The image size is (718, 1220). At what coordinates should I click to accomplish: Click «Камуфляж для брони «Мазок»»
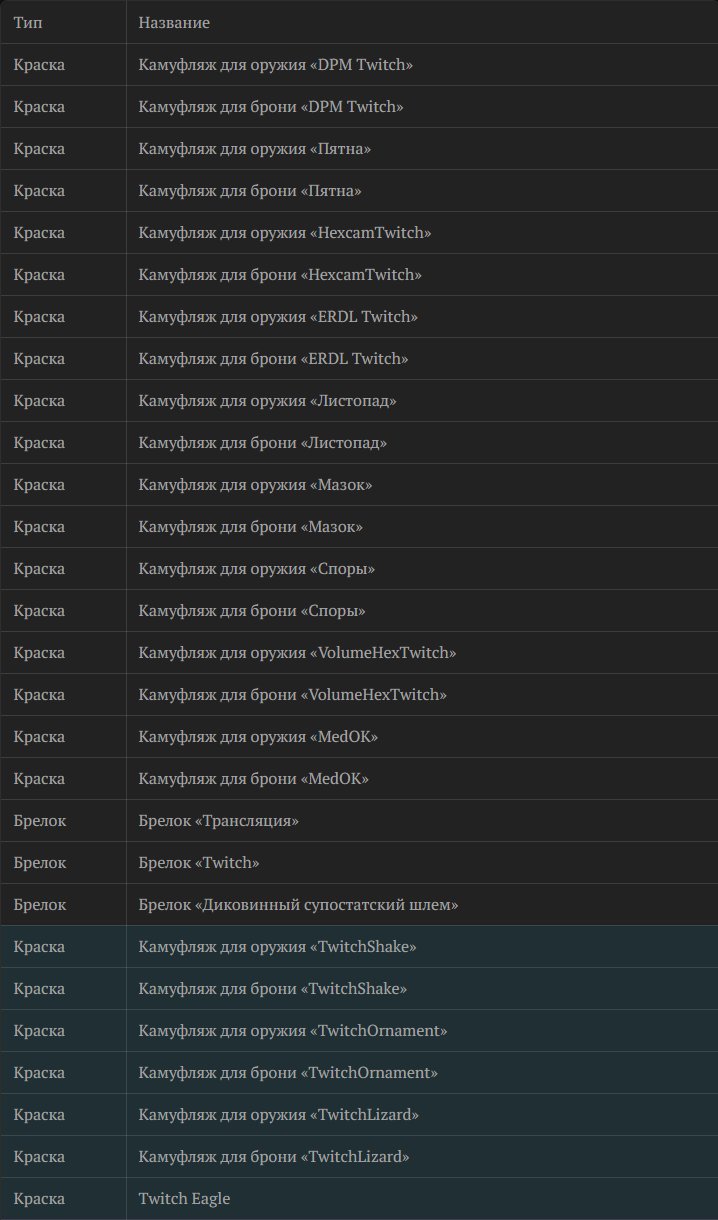[x=250, y=527]
